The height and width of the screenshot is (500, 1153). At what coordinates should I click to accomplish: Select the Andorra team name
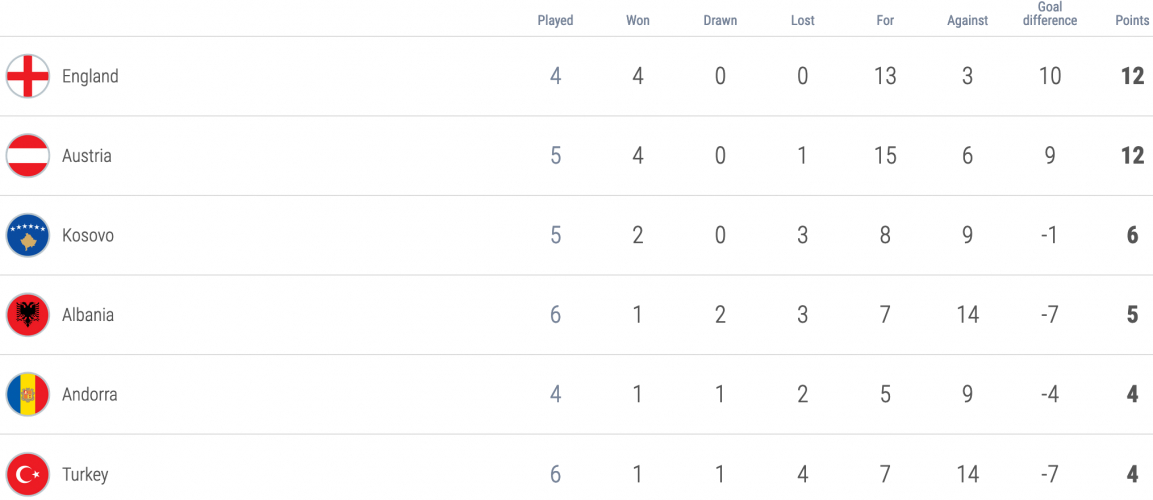(89, 394)
